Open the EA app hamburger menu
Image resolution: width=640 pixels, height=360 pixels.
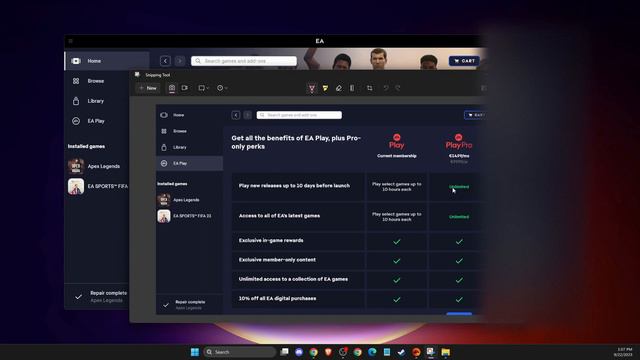pyautogui.click(x=71, y=41)
